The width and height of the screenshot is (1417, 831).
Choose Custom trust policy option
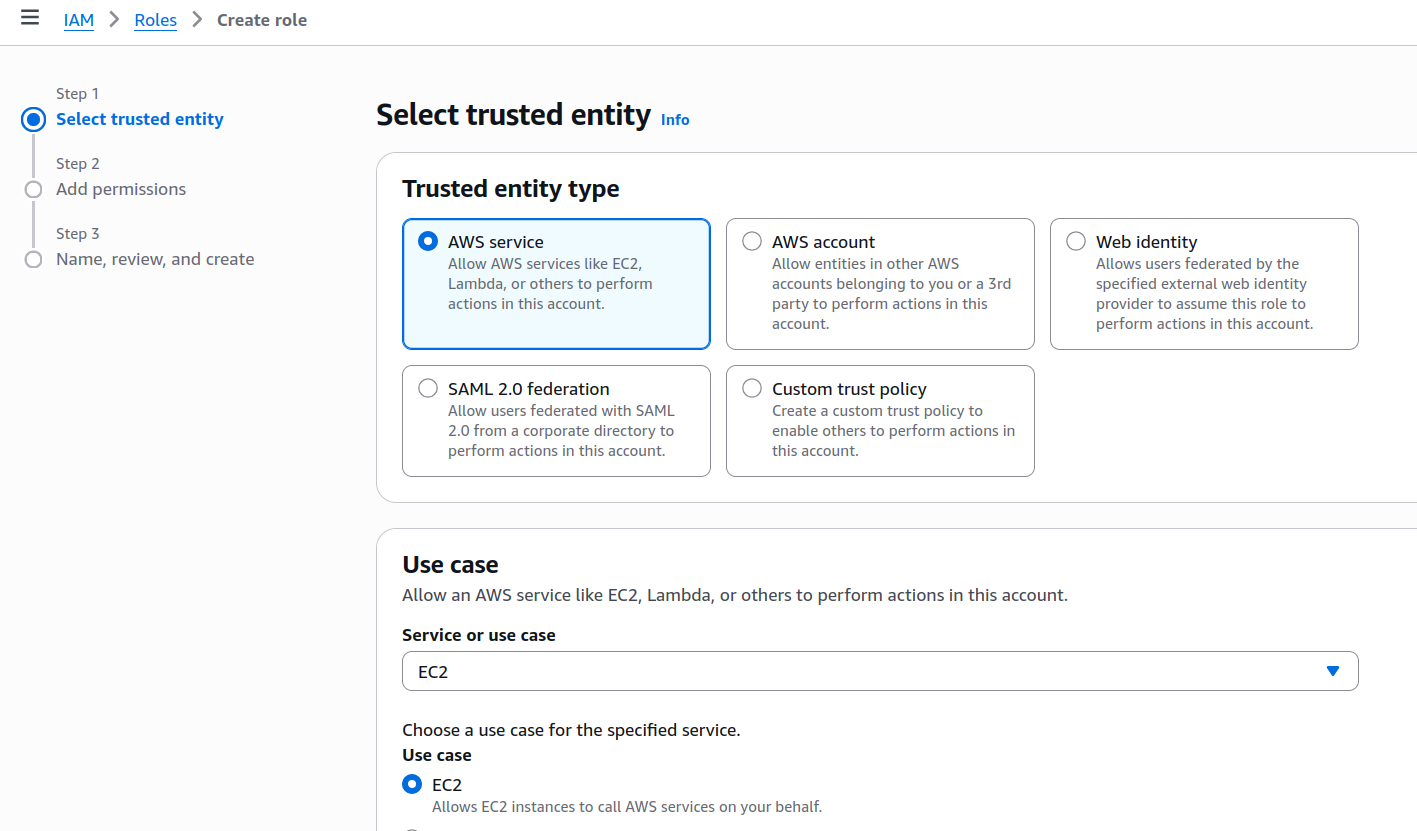(x=752, y=388)
